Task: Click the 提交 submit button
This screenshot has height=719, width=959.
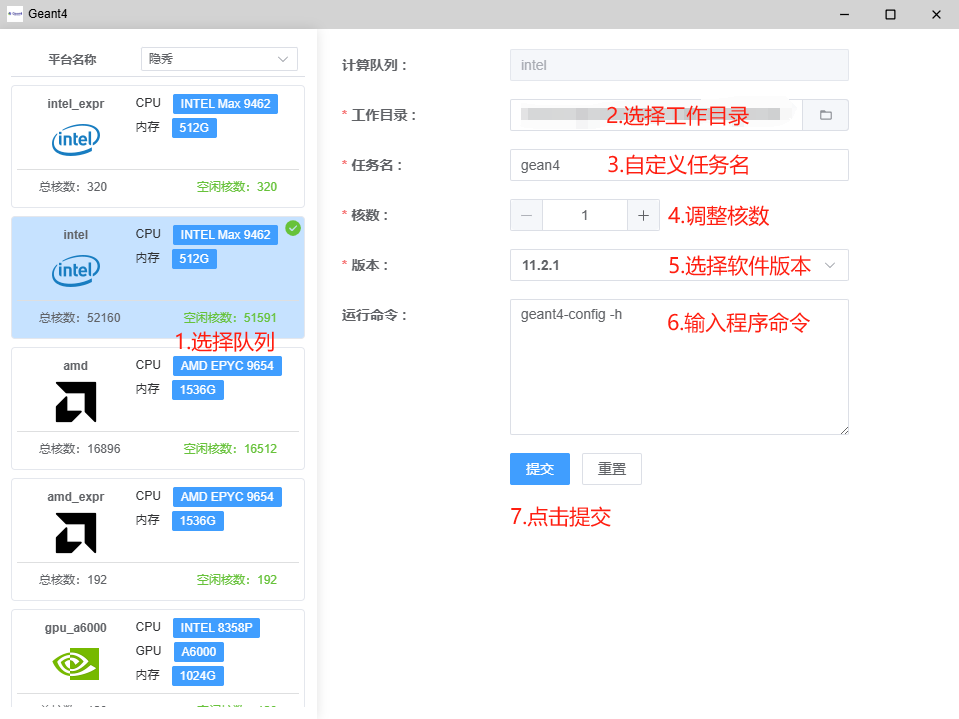Action: coord(539,469)
